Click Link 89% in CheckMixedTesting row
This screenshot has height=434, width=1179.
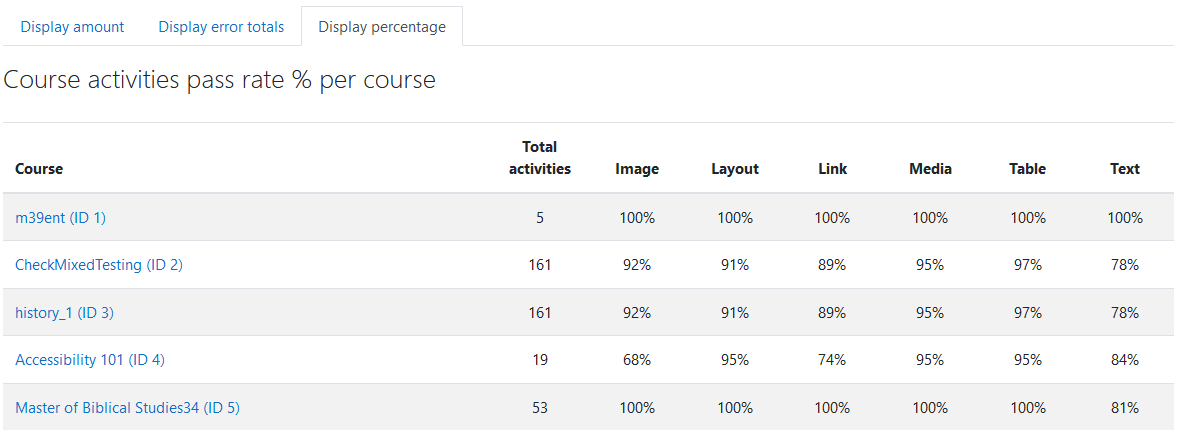(832, 265)
